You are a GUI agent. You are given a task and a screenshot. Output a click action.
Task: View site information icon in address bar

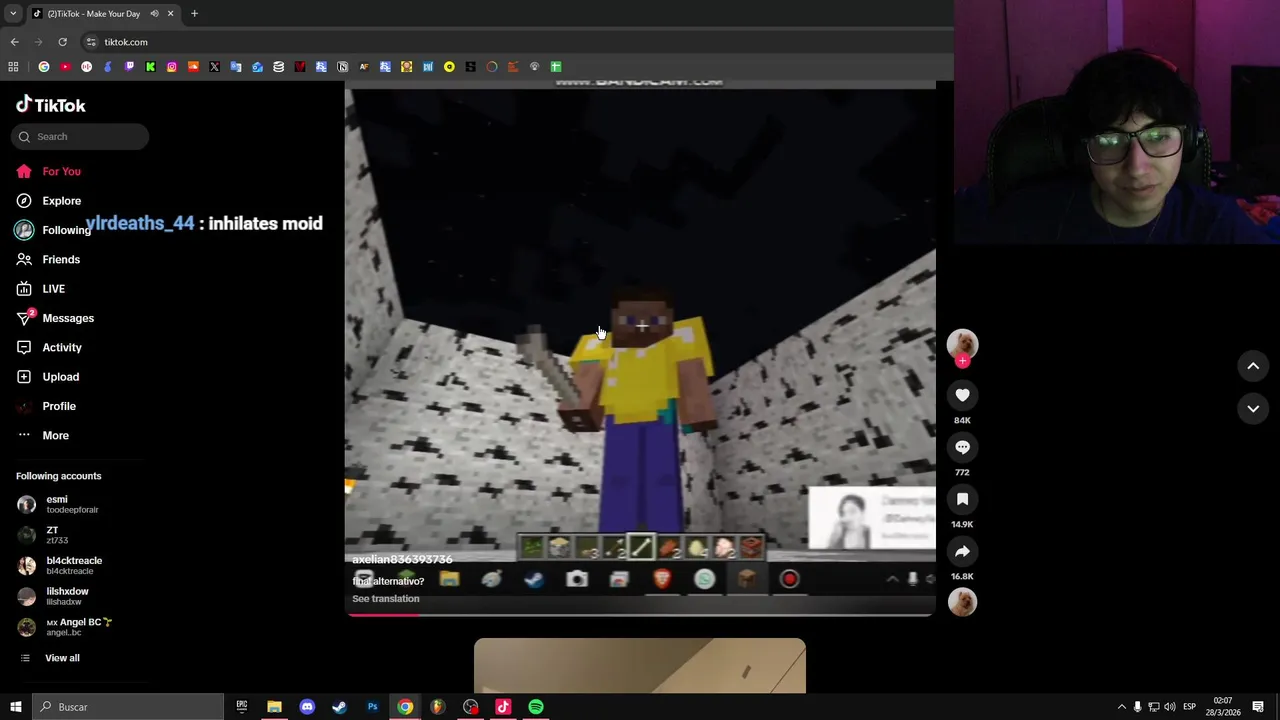point(91,42)
